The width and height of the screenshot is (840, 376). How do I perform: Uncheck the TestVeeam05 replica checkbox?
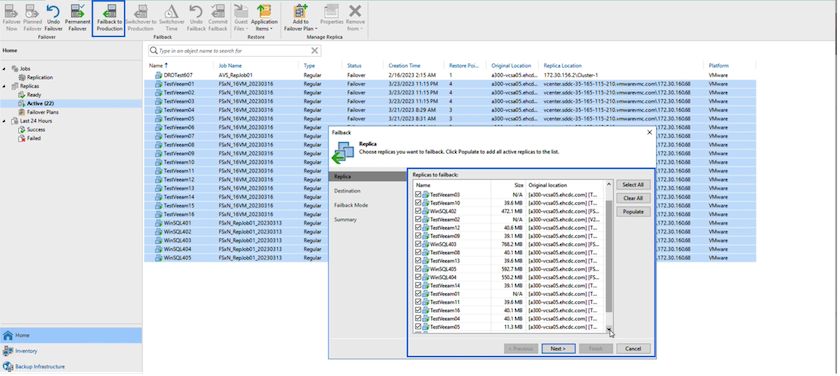[x=418, y=327]
